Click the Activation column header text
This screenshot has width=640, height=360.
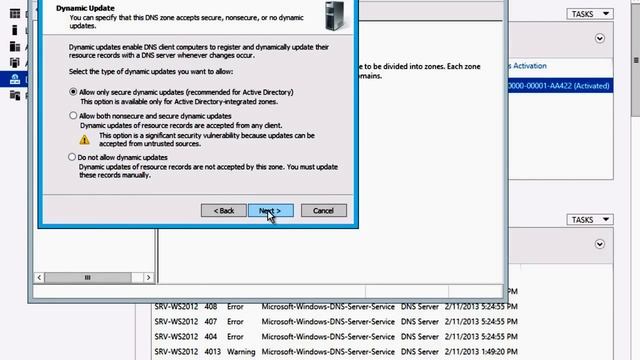(530, 66)
